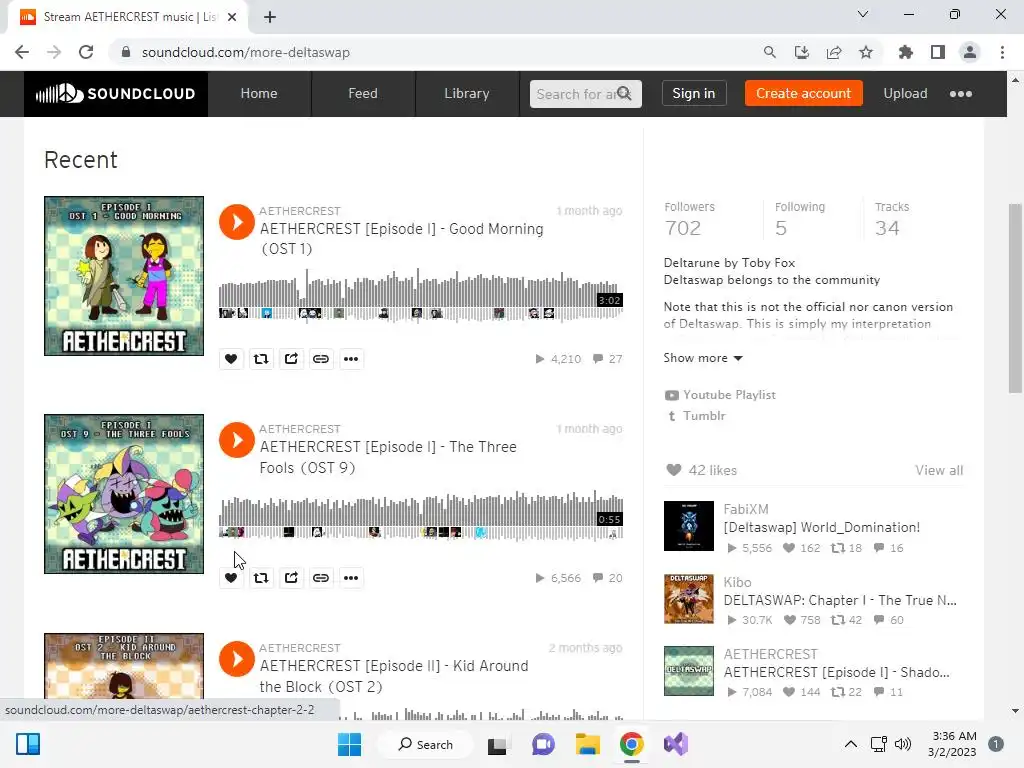Play The Three Fools (OST 9) track
Image resolution: width=1024 pixels, height=768 pixels.
236,440
